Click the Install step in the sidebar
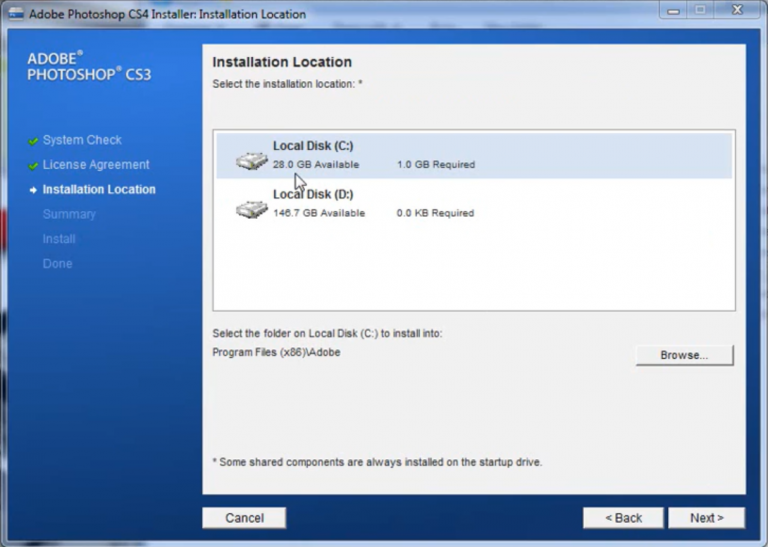Image resolution: width=768 pixels, height=547 pixels. click(x=59, y=239)
